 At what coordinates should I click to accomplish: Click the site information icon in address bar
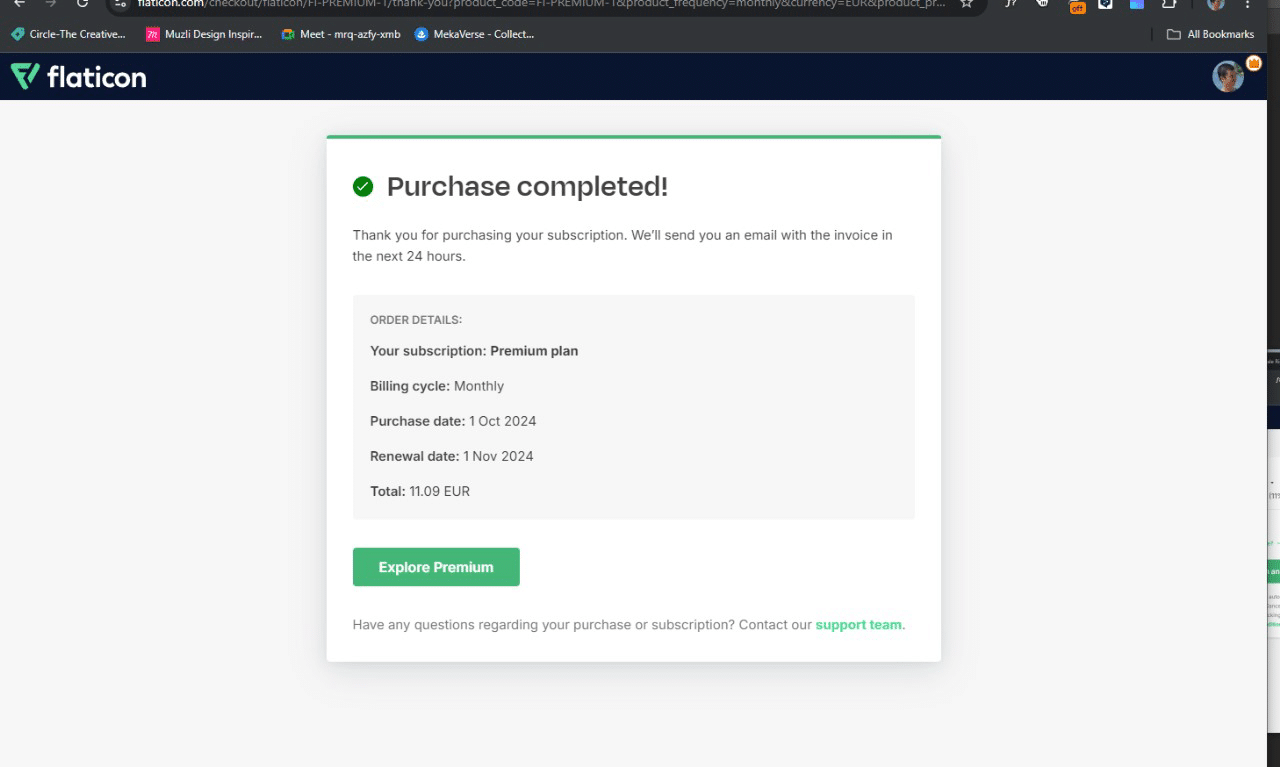(x=122, y=3)
